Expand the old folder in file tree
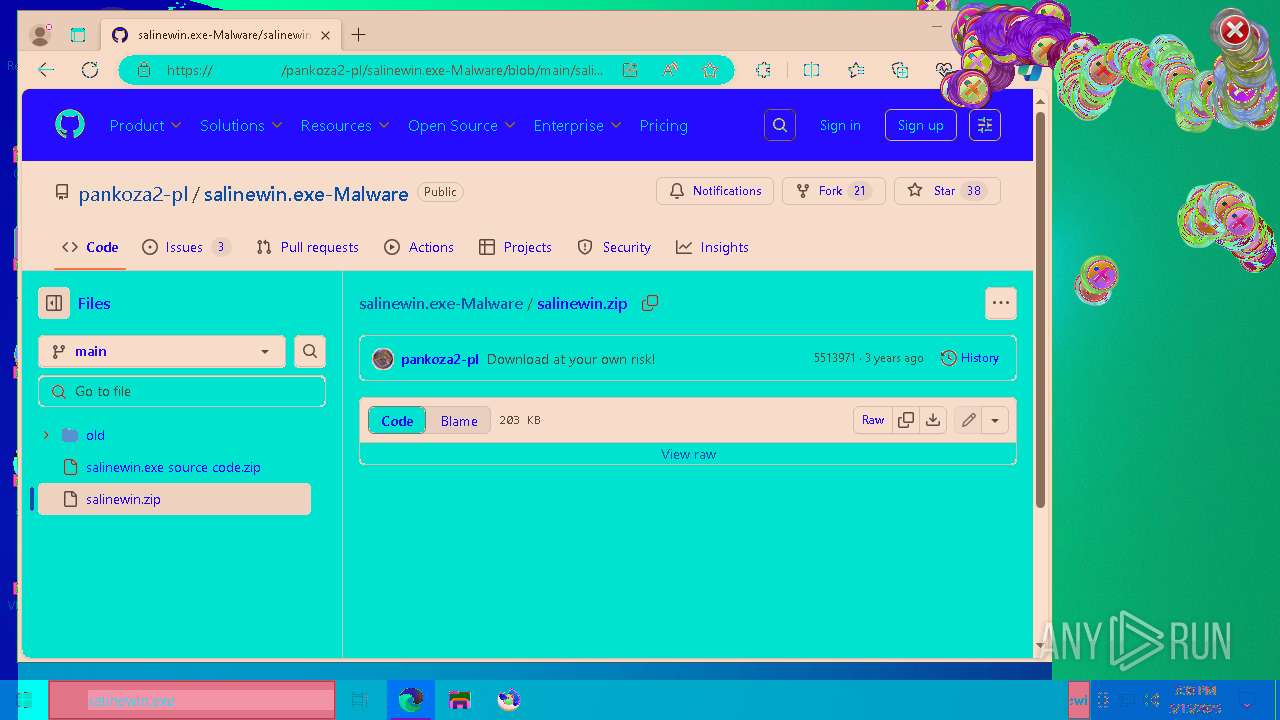This screenshot has height=720, width=1280. tap(46, 435)
